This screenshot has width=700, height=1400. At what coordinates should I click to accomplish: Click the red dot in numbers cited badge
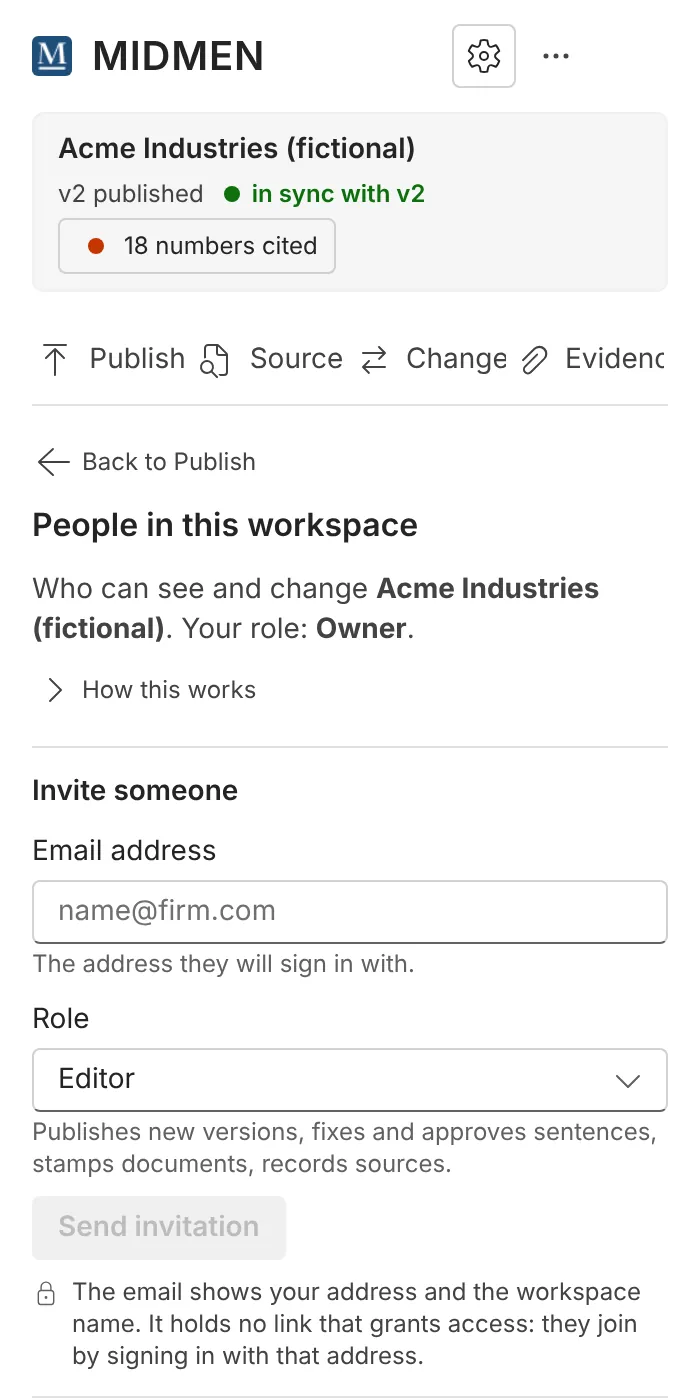coord(96,246)
